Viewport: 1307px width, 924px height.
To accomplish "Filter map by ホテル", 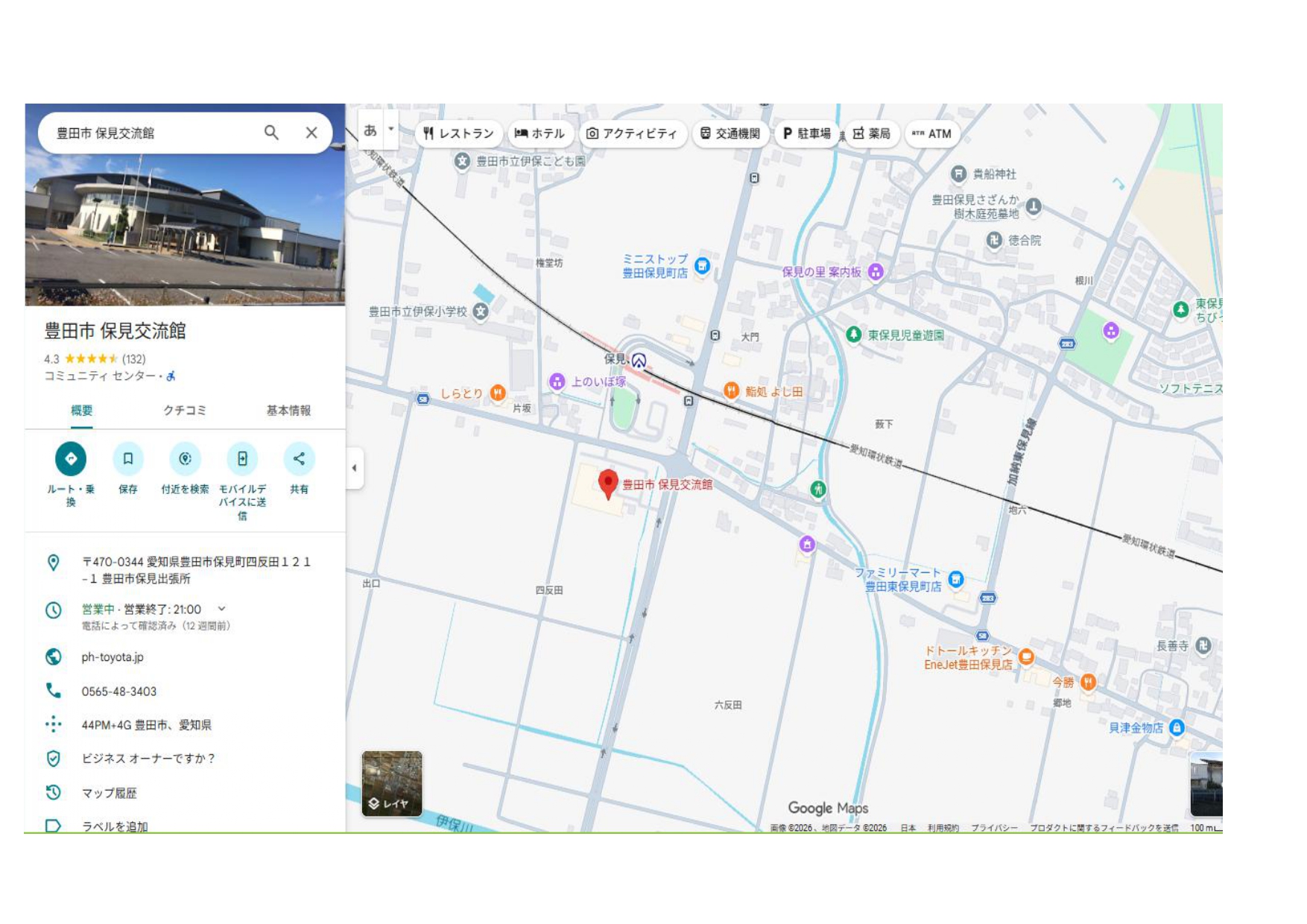I will 539,133.
